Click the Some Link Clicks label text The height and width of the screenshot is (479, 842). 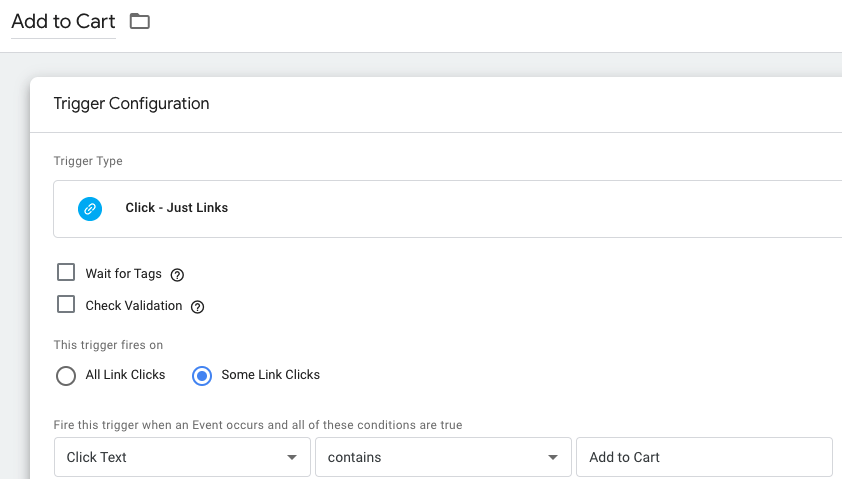(x=270, y=375)
